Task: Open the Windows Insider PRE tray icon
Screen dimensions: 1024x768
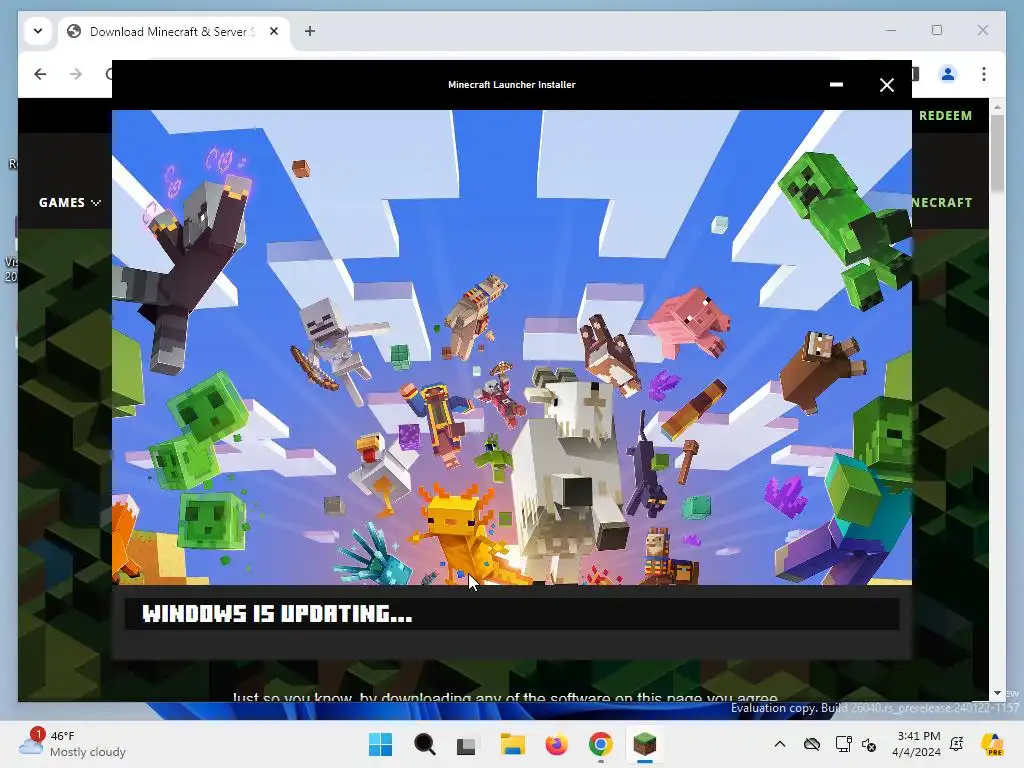Action: click(x=993, y=744)
